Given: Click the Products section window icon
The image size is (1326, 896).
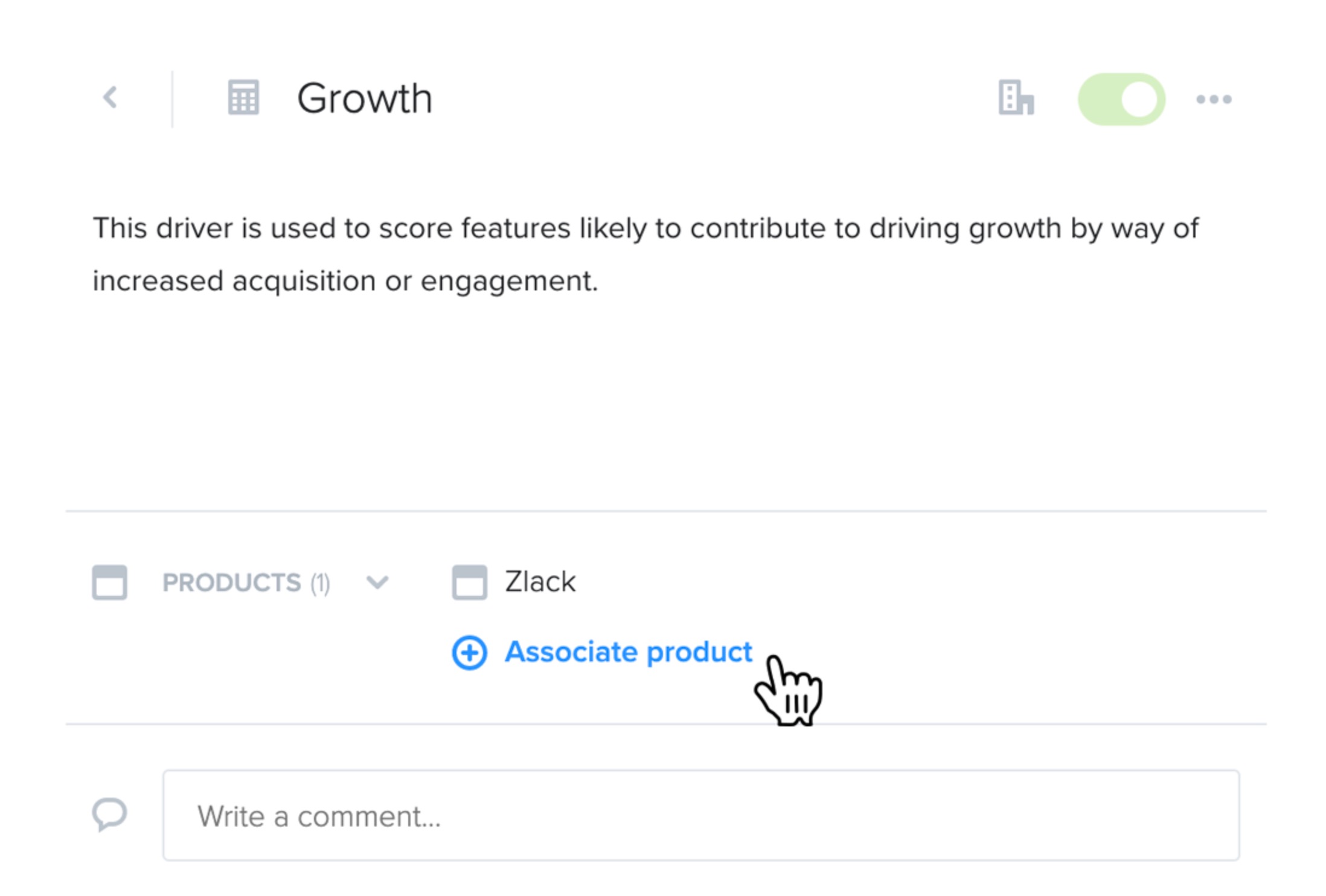Looking at the screenshot, I should coord(109,582).
